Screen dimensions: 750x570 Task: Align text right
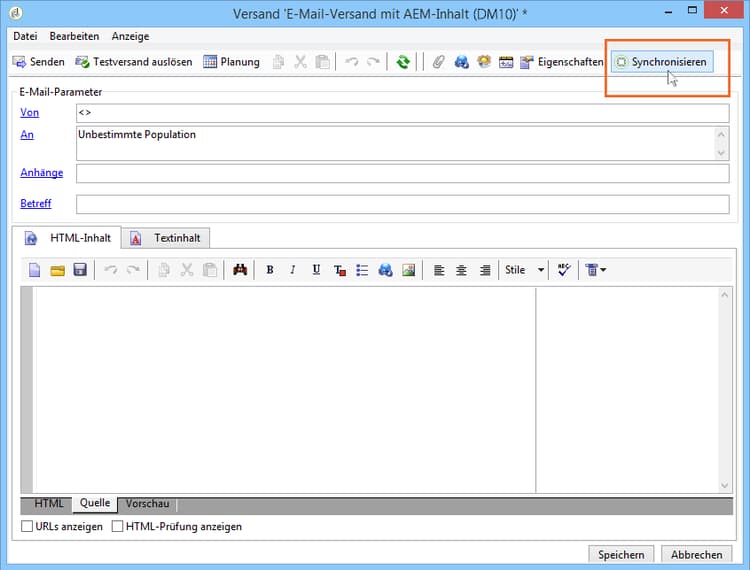coord(485,271)
